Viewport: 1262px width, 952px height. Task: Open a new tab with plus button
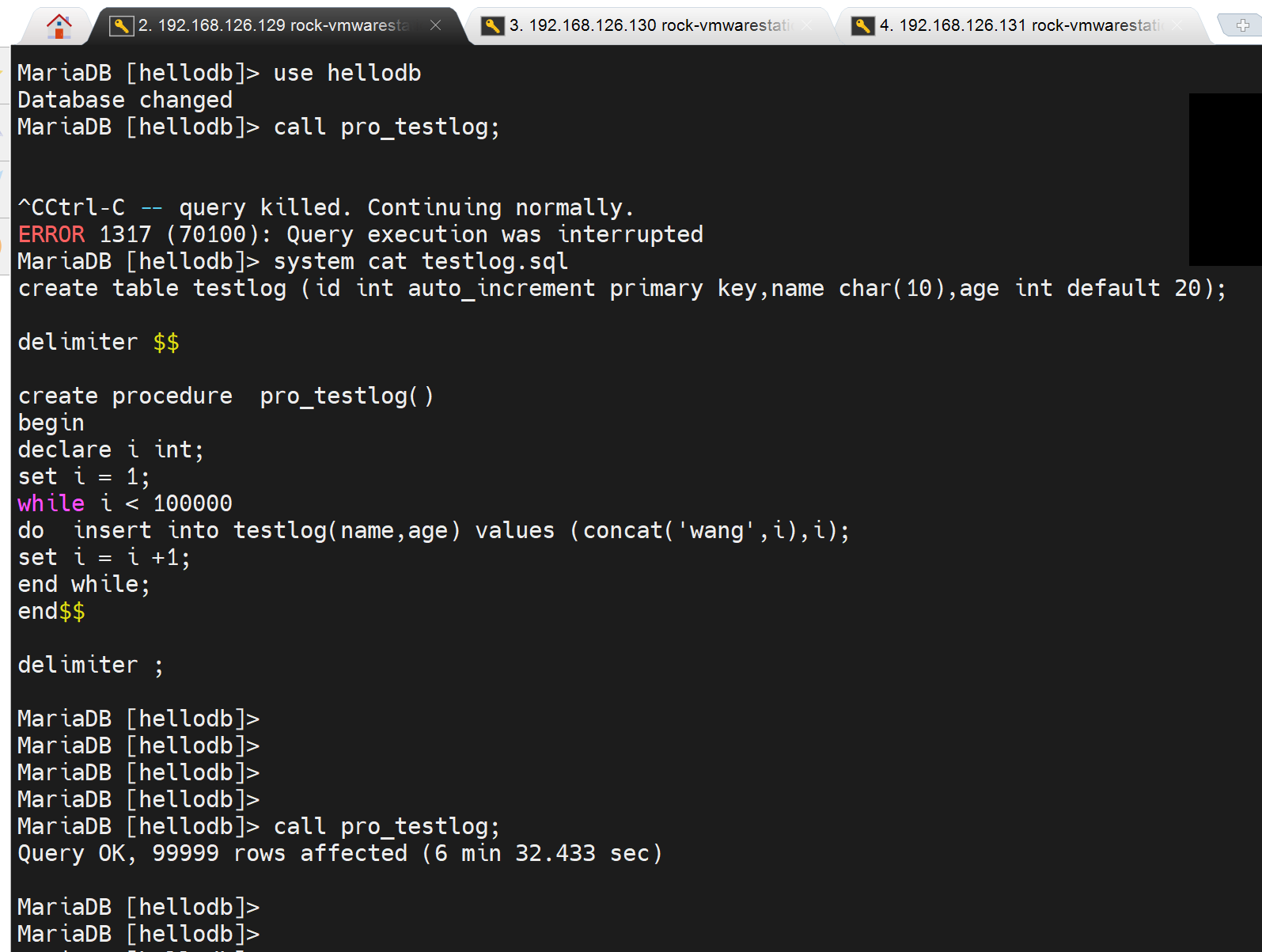click(1242, 25)
